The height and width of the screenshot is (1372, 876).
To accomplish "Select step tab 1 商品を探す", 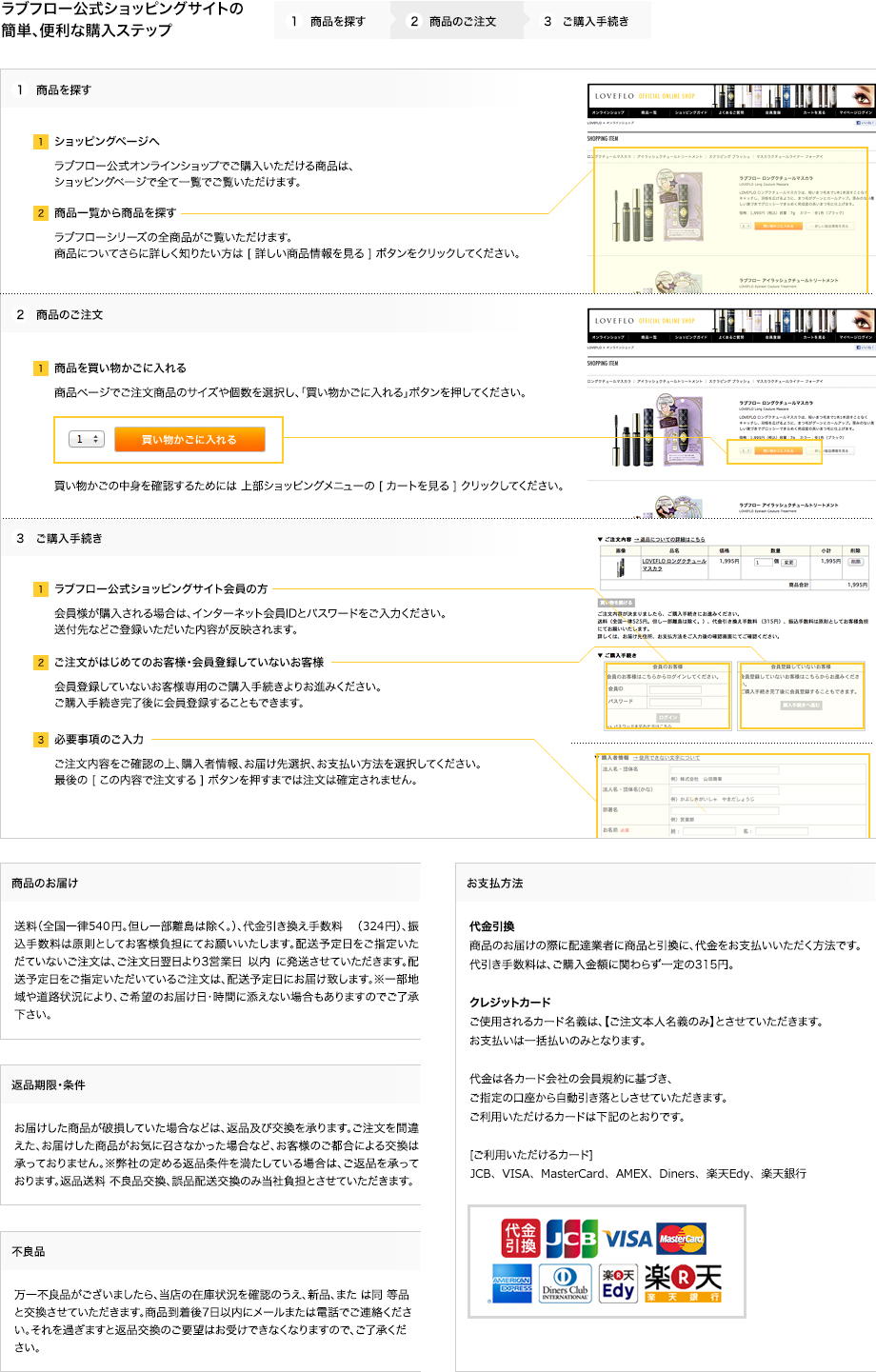I will pyautogui.click(x=333, y=21).
